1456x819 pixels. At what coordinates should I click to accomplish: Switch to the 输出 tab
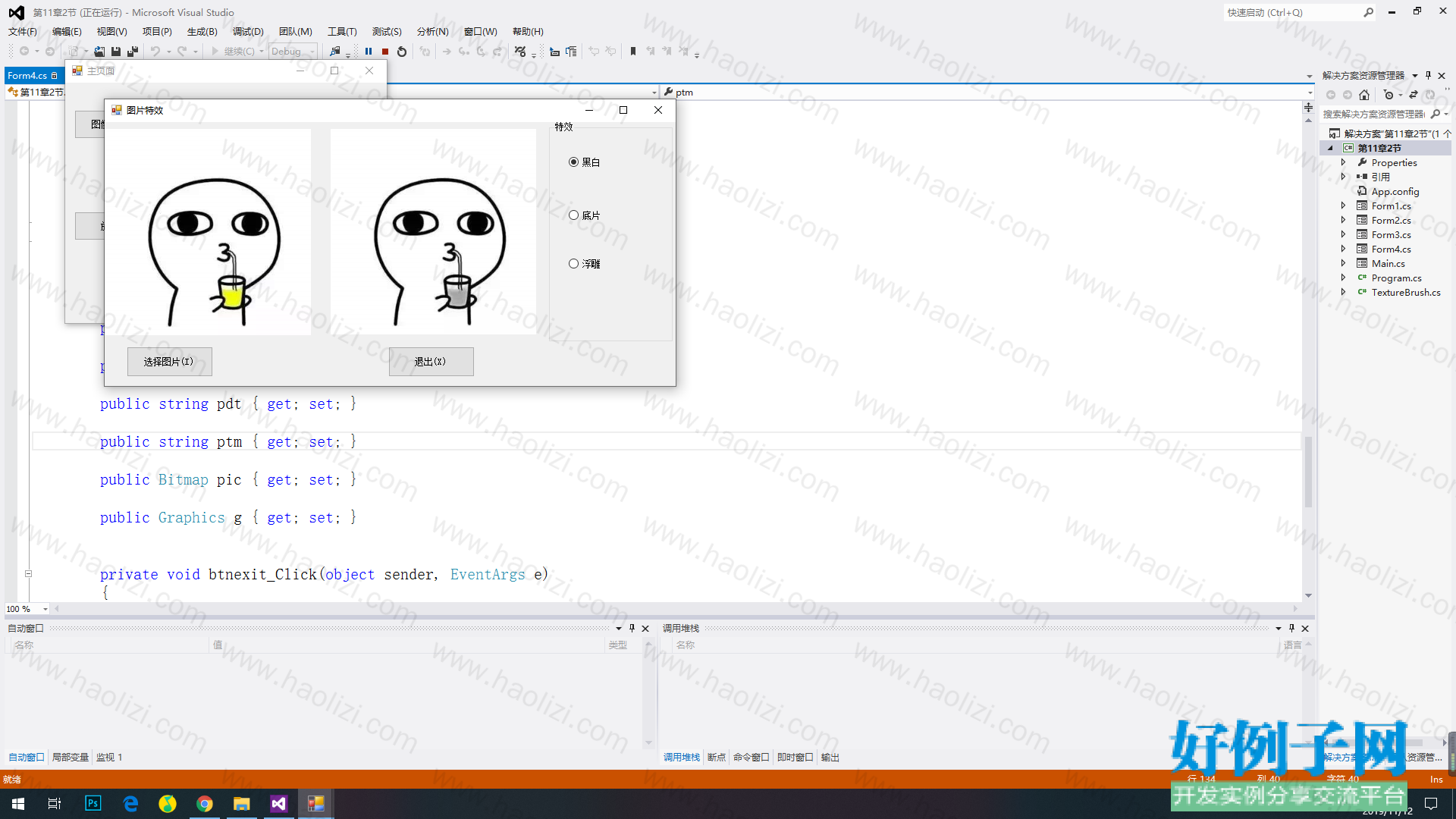click(x=830, y=757)
